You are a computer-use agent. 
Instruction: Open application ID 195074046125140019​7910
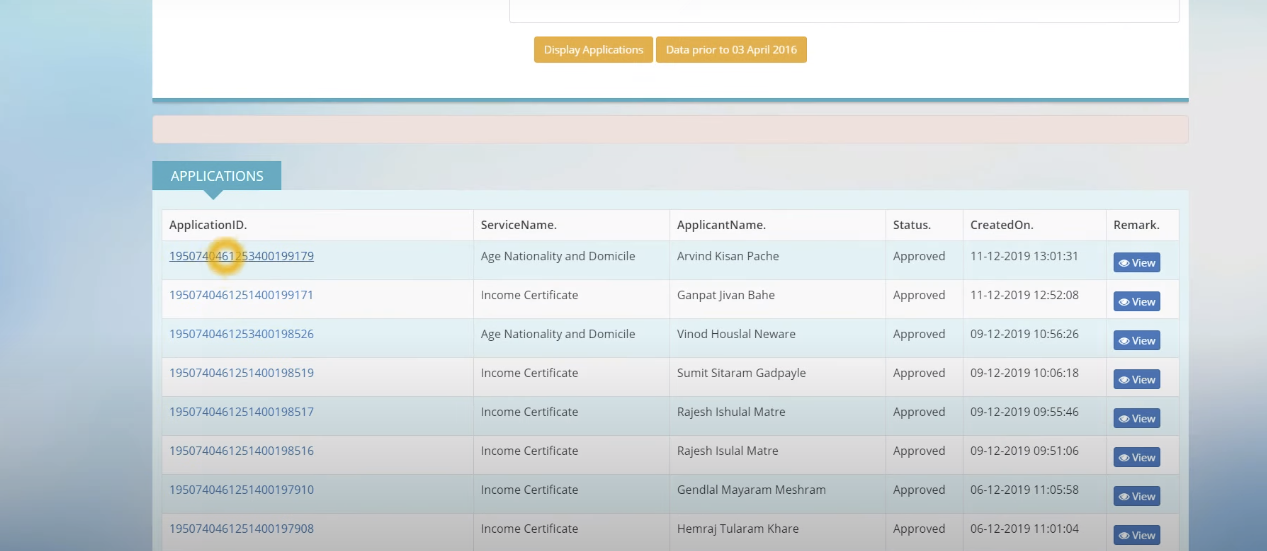tap(241, 490)
